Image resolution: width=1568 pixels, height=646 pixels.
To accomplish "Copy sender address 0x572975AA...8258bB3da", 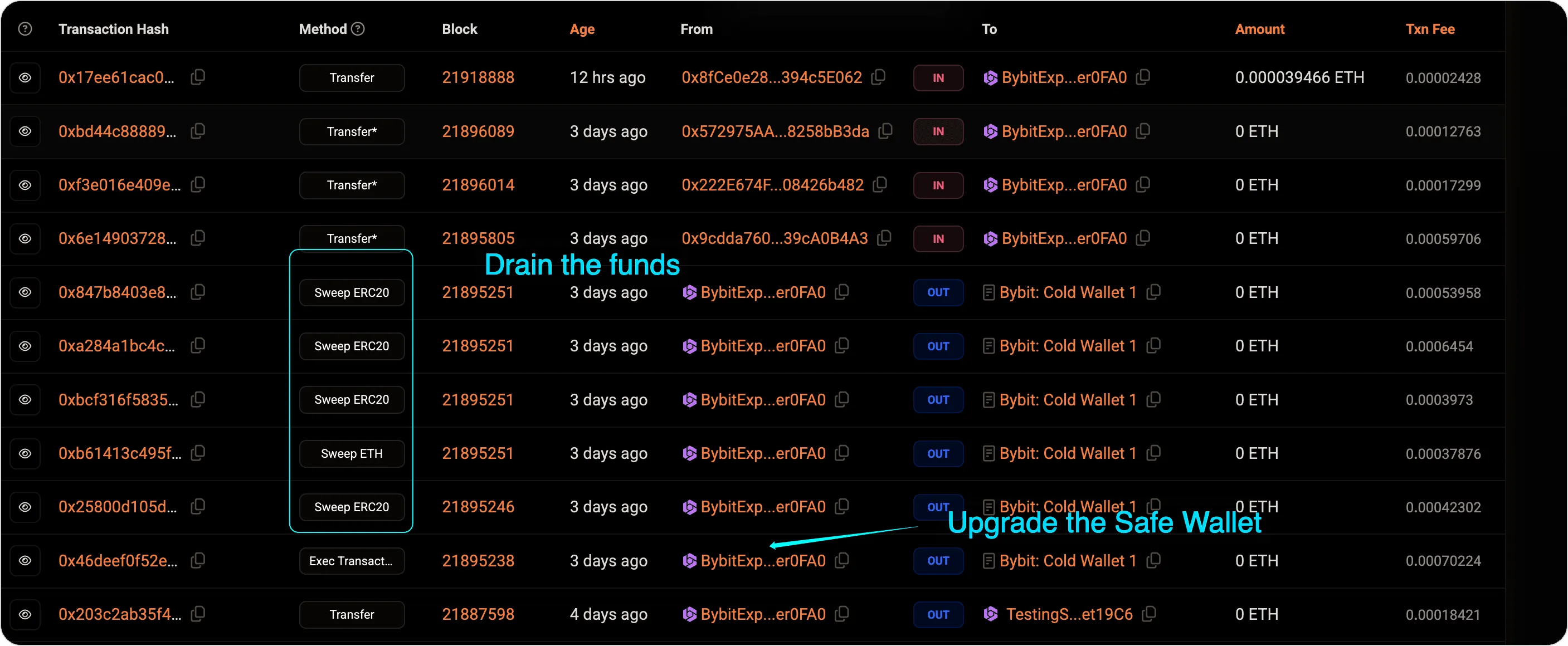I will pyautogui.click(x=885, y=131).
